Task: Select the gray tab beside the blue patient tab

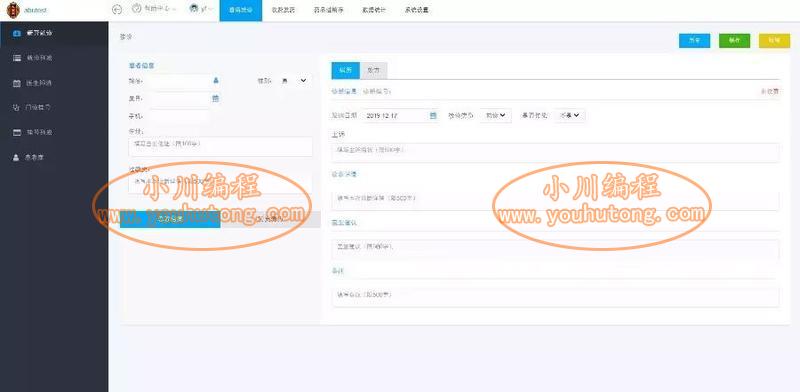Action: click(270, 219)
